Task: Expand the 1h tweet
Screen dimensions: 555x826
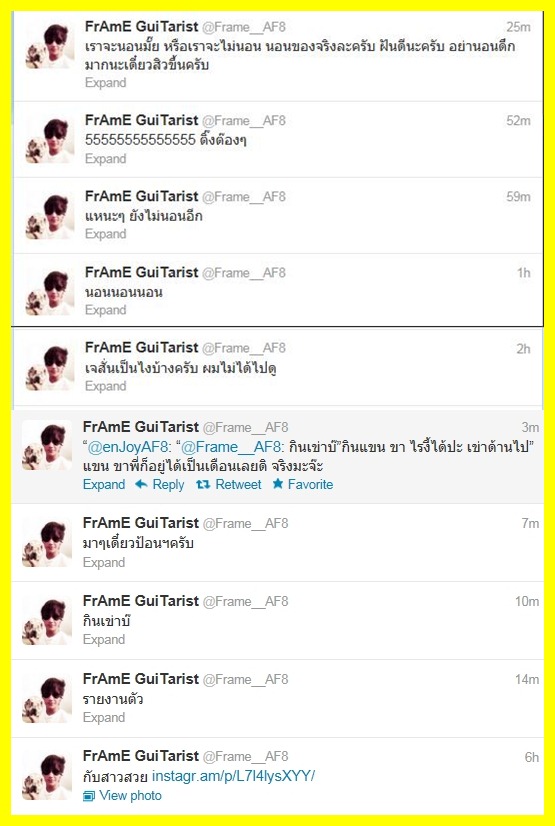Action: [105, 310]
